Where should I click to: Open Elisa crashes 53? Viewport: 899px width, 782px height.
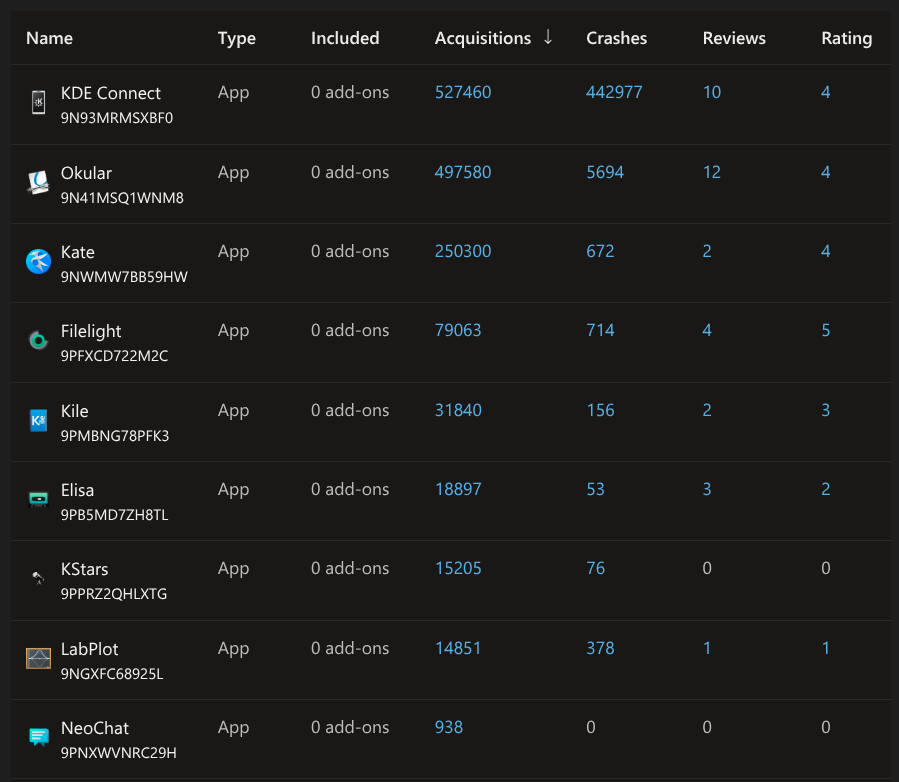pos(595,490)
